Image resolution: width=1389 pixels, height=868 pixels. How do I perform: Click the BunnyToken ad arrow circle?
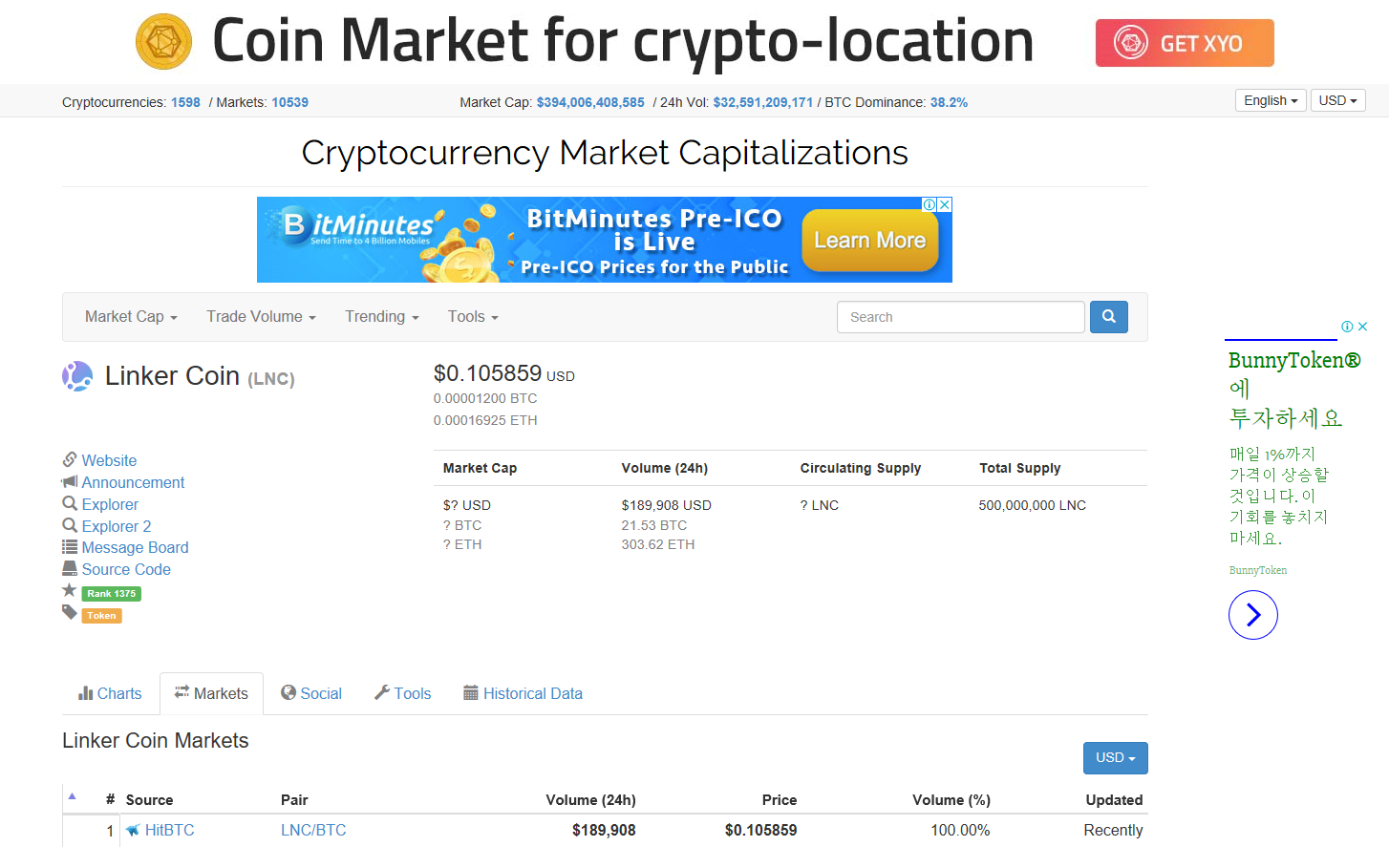click(1253, 615)
